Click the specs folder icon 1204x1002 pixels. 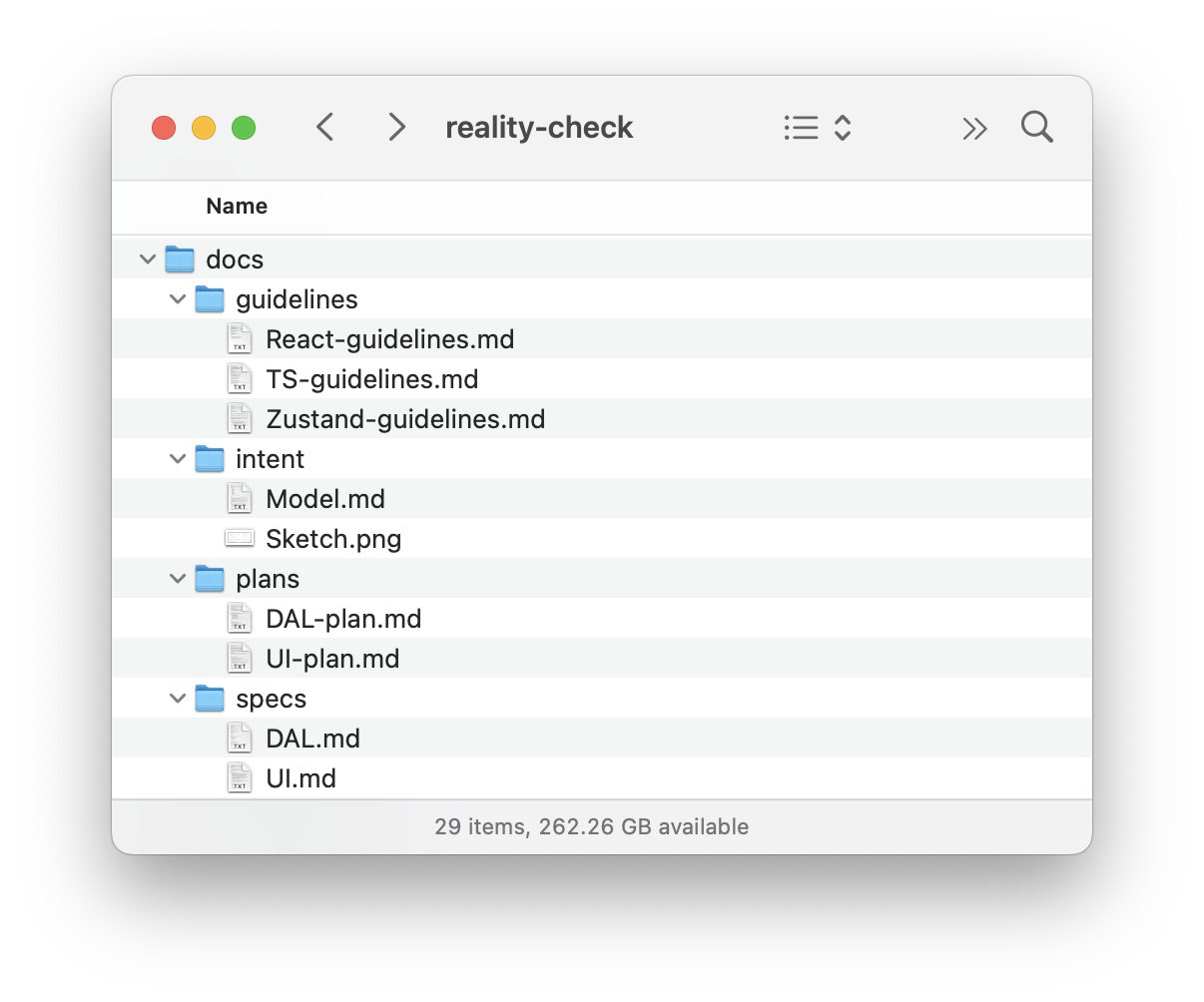coord(210,698)
